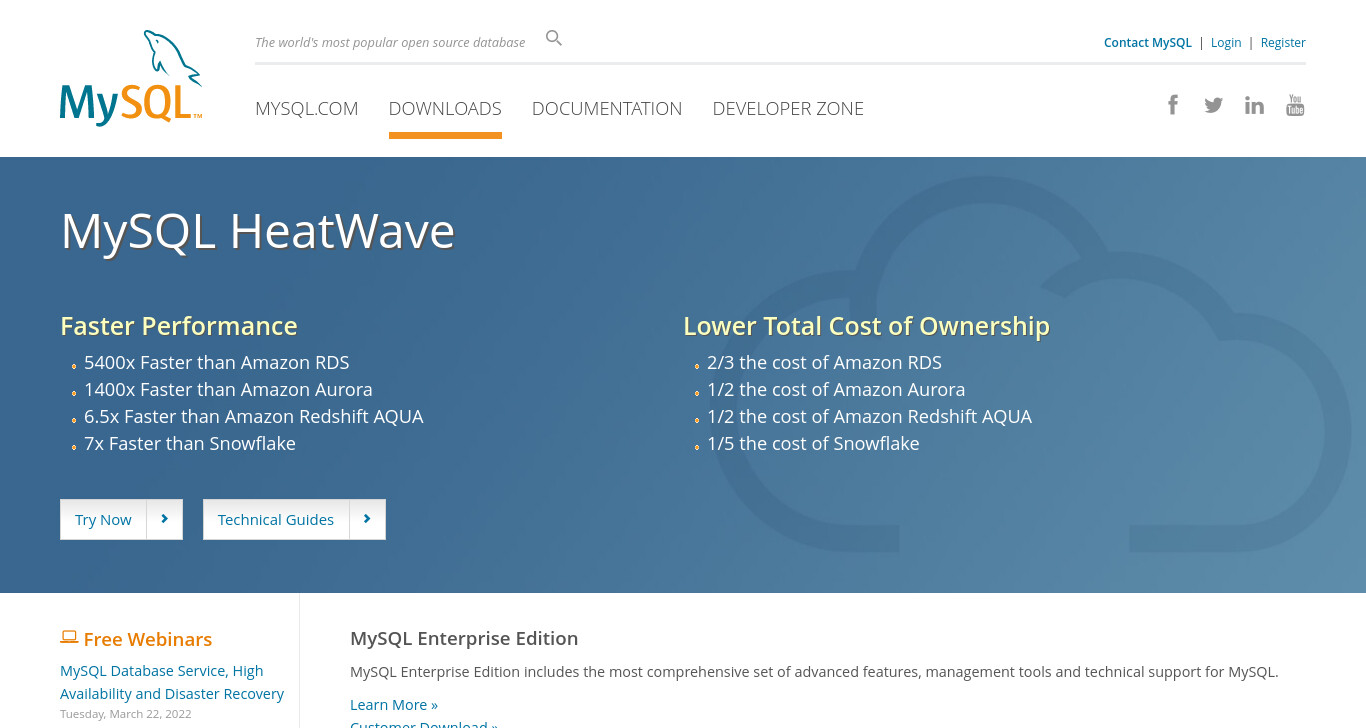The image size is (1366, 728).
Task: Click the MySQL dolphin logo
Action: [131, 78]
